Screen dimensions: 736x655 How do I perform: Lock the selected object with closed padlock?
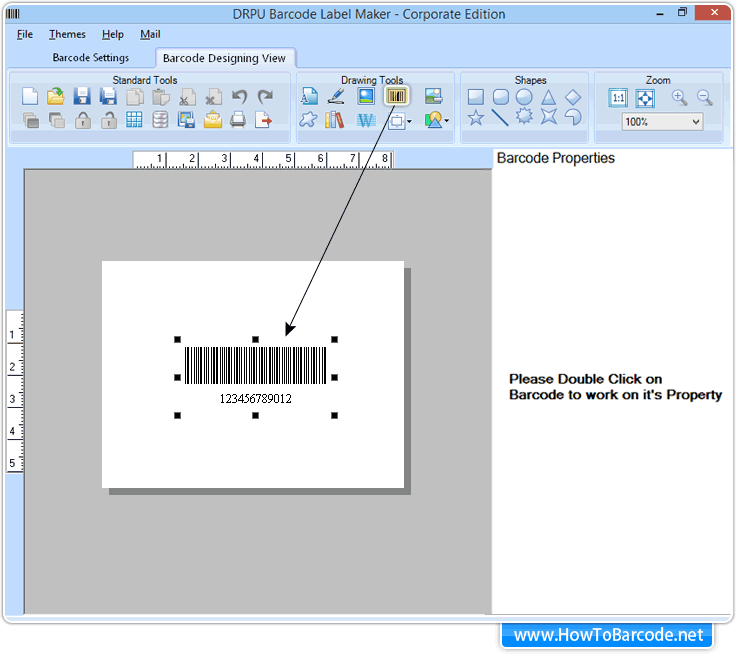83,120
